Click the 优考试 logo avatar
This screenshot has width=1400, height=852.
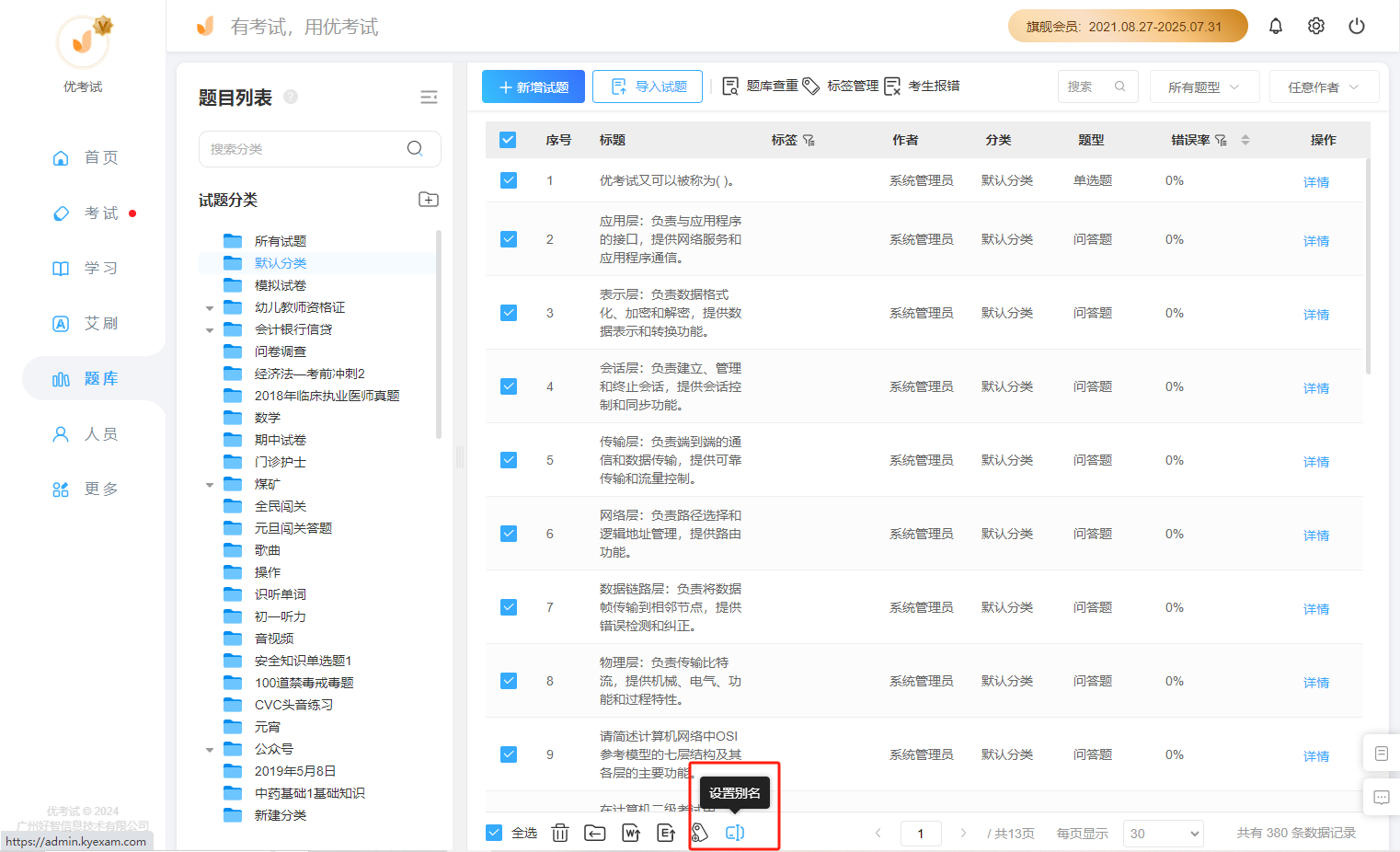(x=83, y=41)
